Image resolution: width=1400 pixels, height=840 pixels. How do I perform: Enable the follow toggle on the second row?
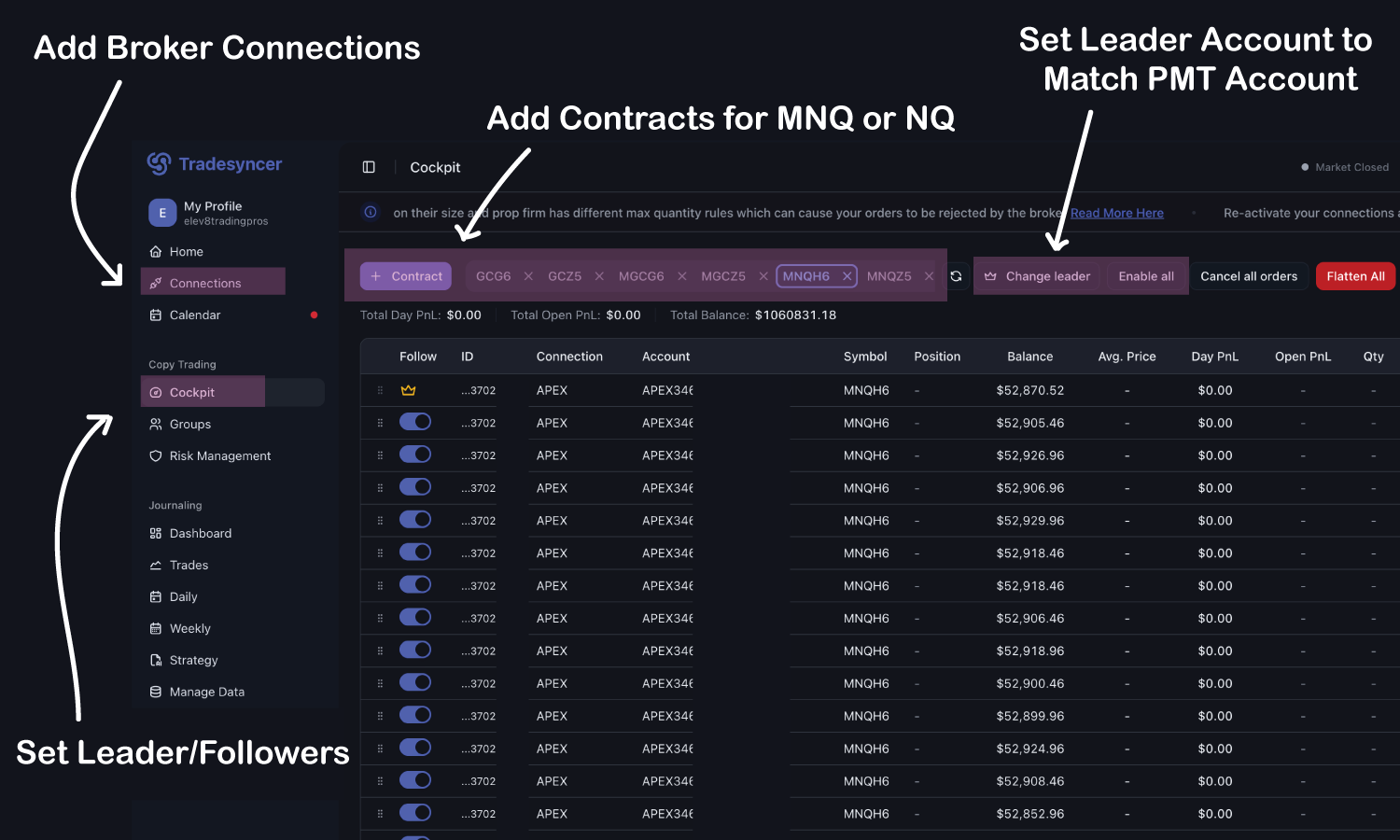(x=415, y=422)
